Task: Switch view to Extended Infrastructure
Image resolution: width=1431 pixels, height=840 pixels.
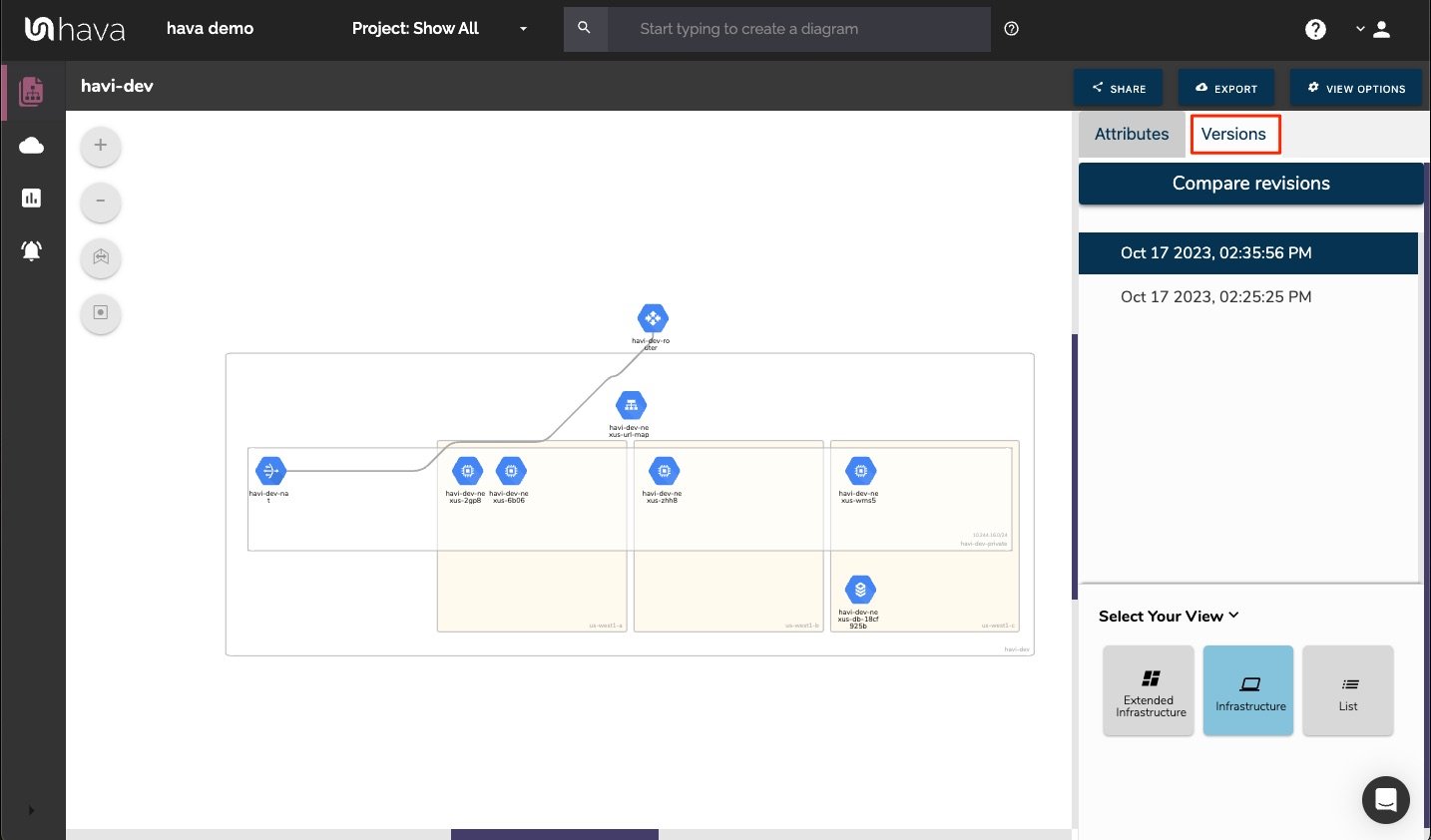Action: (1148, 689)
